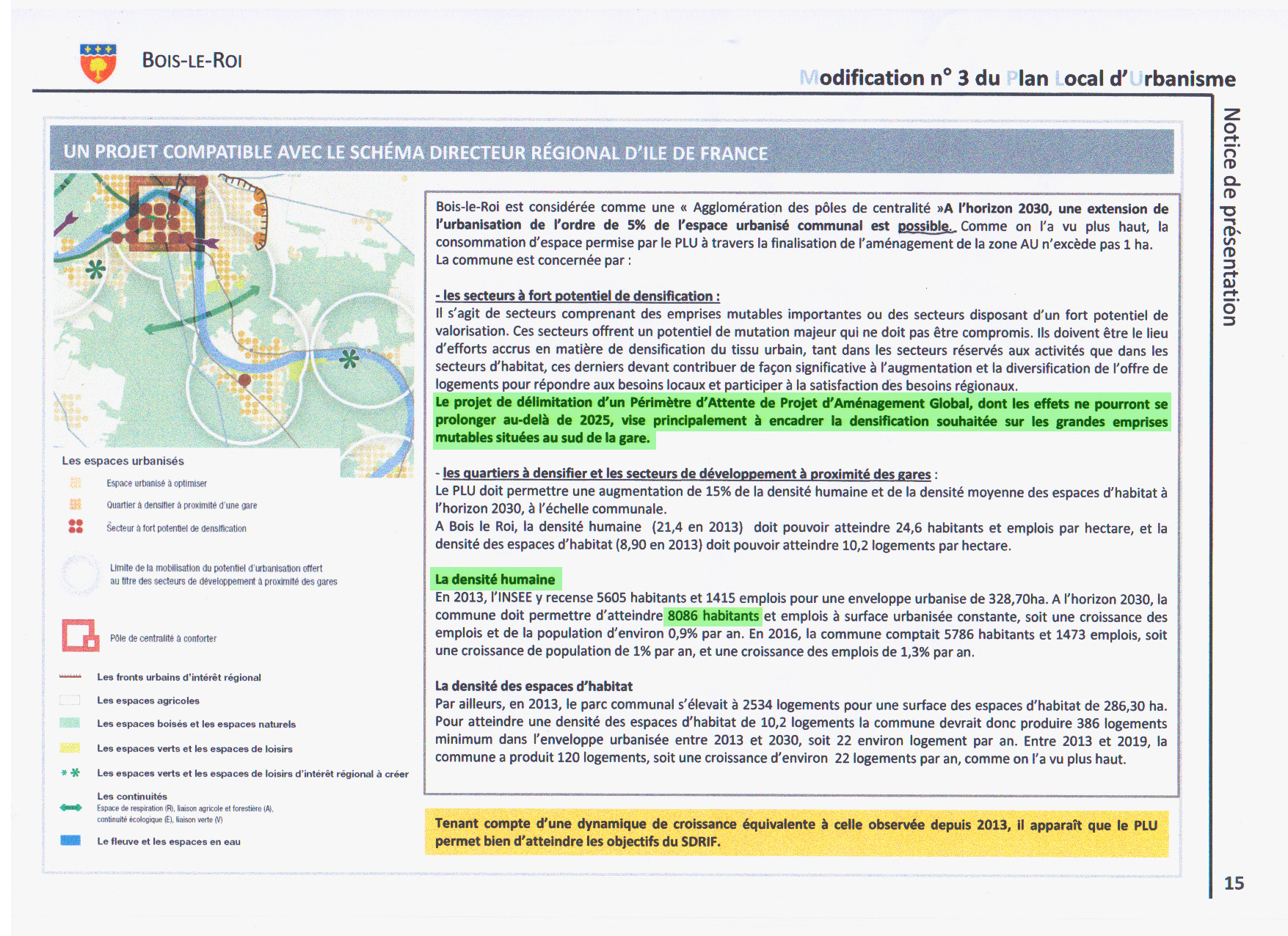Click the Bois-le-Roi coat of arms logo

click(98, 62)
